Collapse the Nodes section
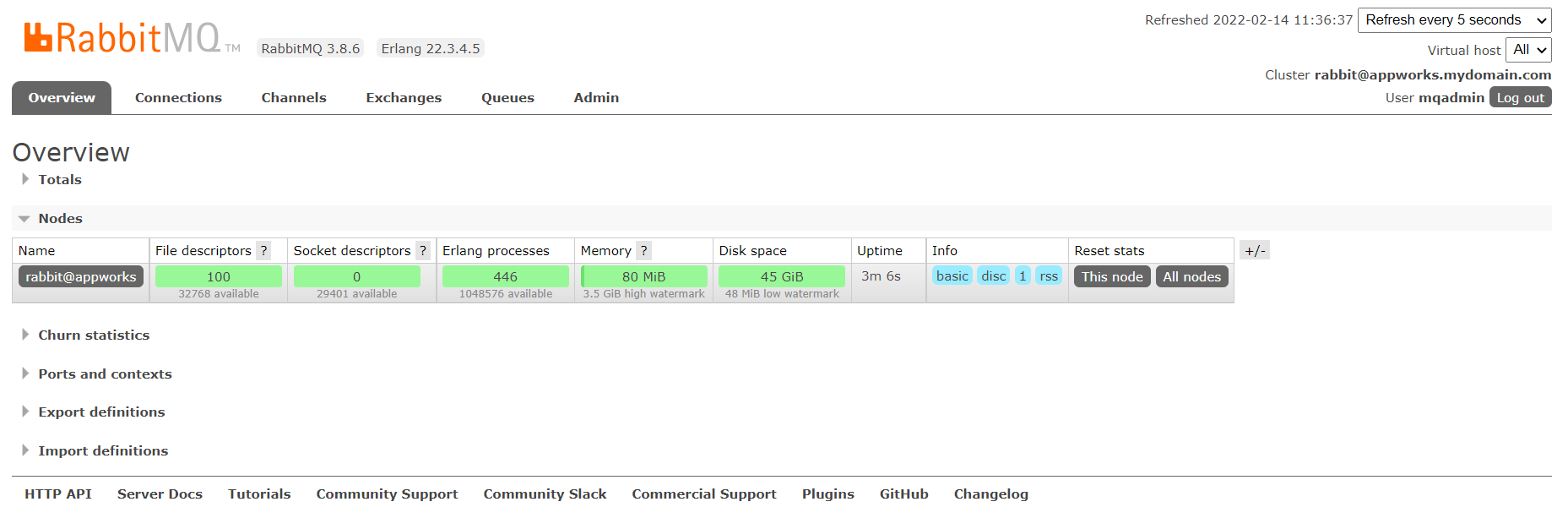The image size is (1568, 529). pyautogui.click(x=60, y=219)
